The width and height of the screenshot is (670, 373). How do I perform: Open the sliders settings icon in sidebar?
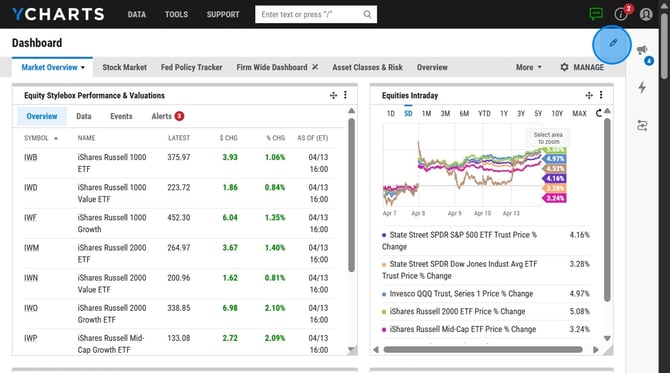[x=642, y=126]
